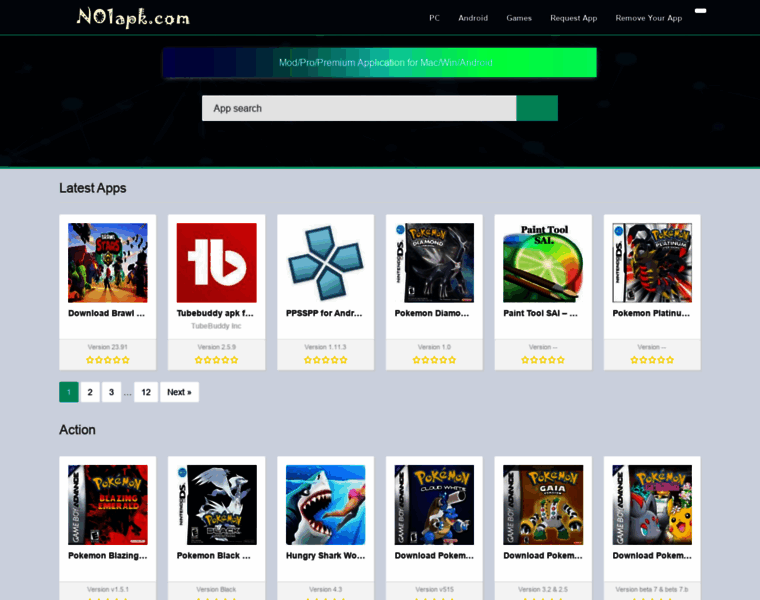Click the Hungry Shark World title
The height and width of the screenshot is (600, 760).
[x=325, y=555]
